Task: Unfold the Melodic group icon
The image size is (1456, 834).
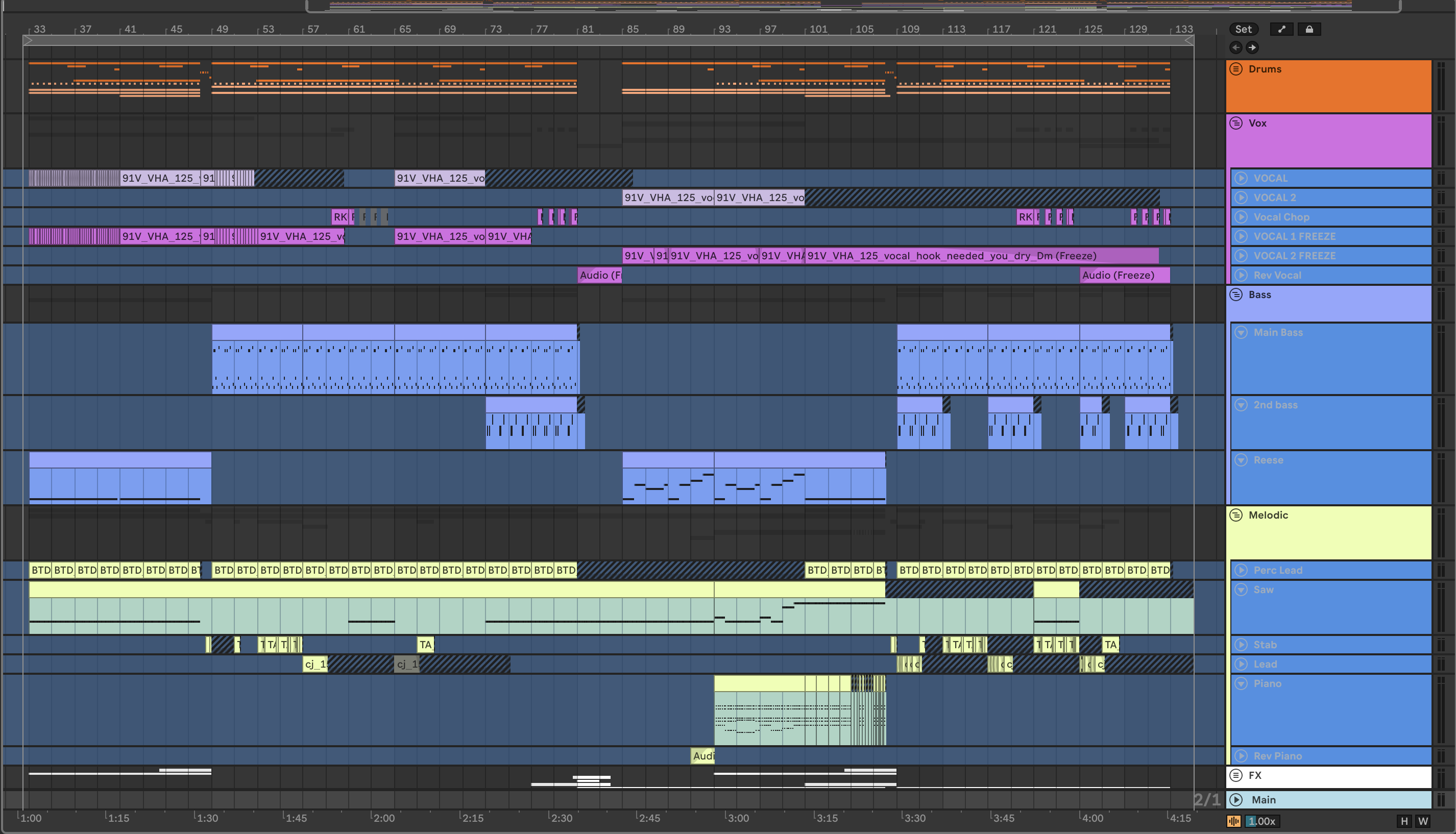Action: pyautogui.click(x=1236, y=515)
